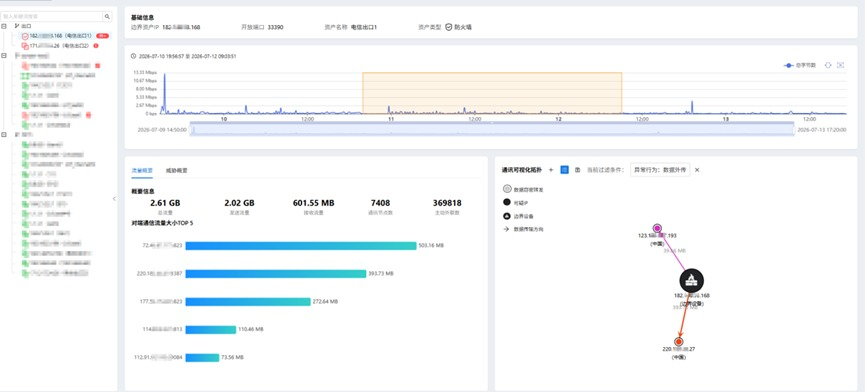Click the firewall boundary device node in topology
Viewport: 865px width, 392px height.
tap(692, 281)
